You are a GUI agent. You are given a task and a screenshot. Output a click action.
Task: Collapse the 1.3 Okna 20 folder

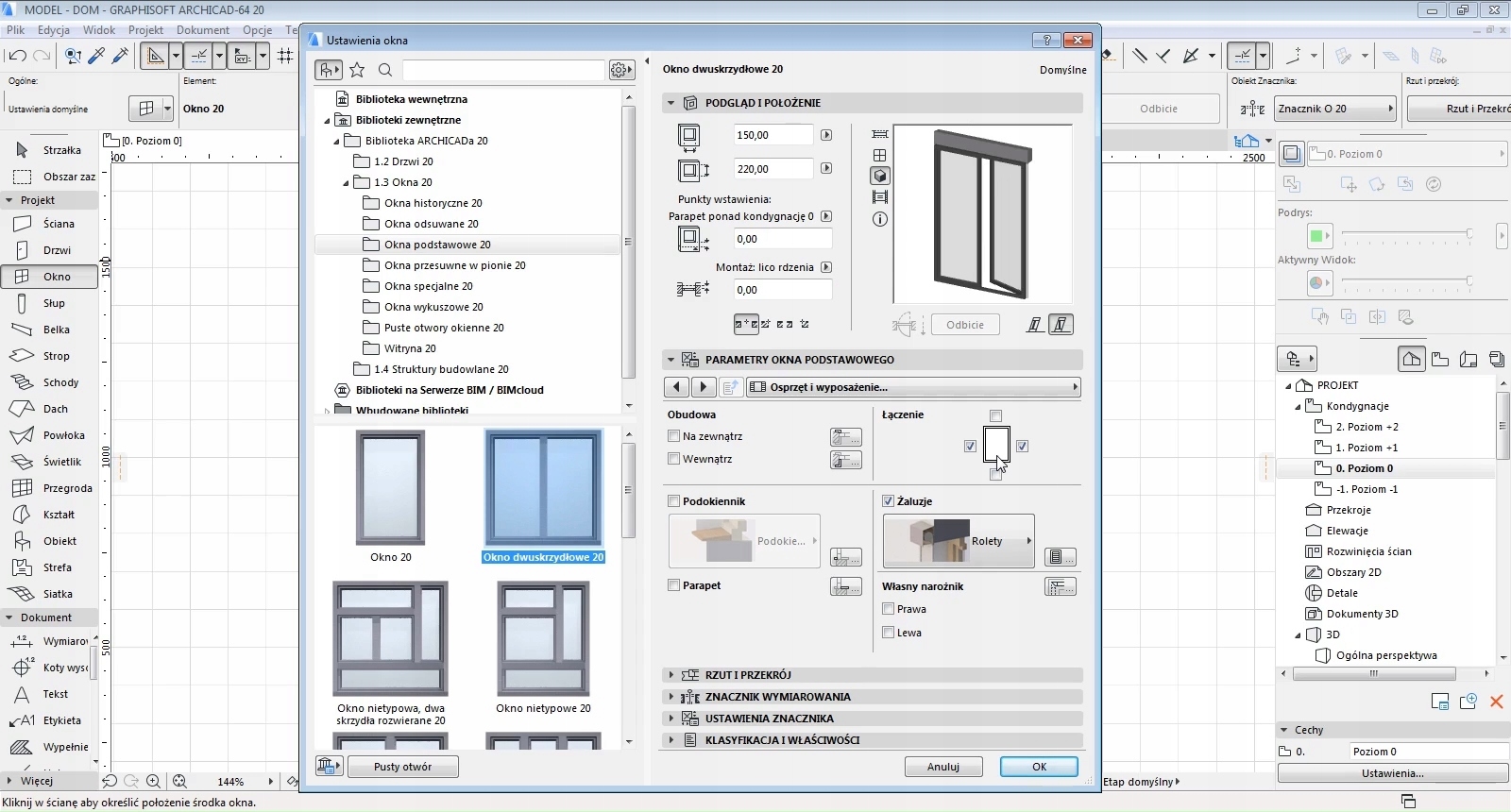[346, 183]
